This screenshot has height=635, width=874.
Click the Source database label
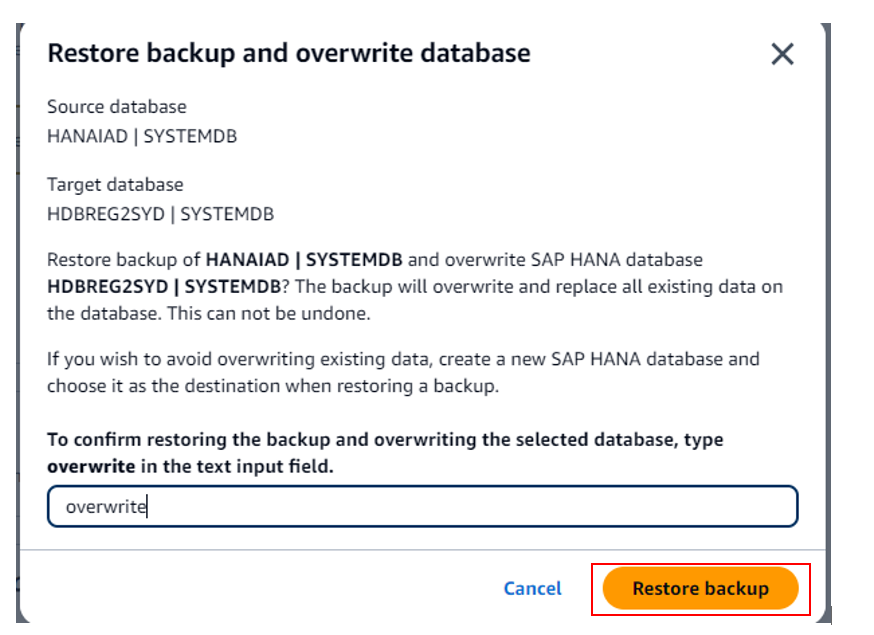pyautogui.click(x=117, y=107)
